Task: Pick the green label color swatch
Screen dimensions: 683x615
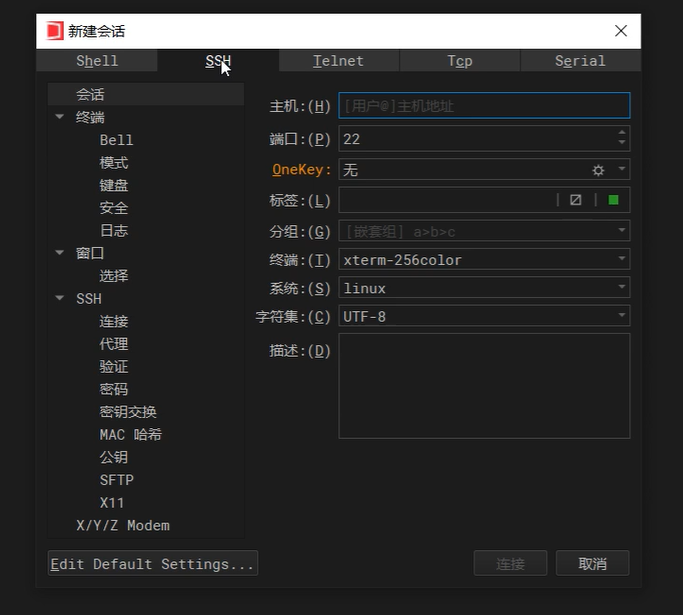Action: [613, 200]
